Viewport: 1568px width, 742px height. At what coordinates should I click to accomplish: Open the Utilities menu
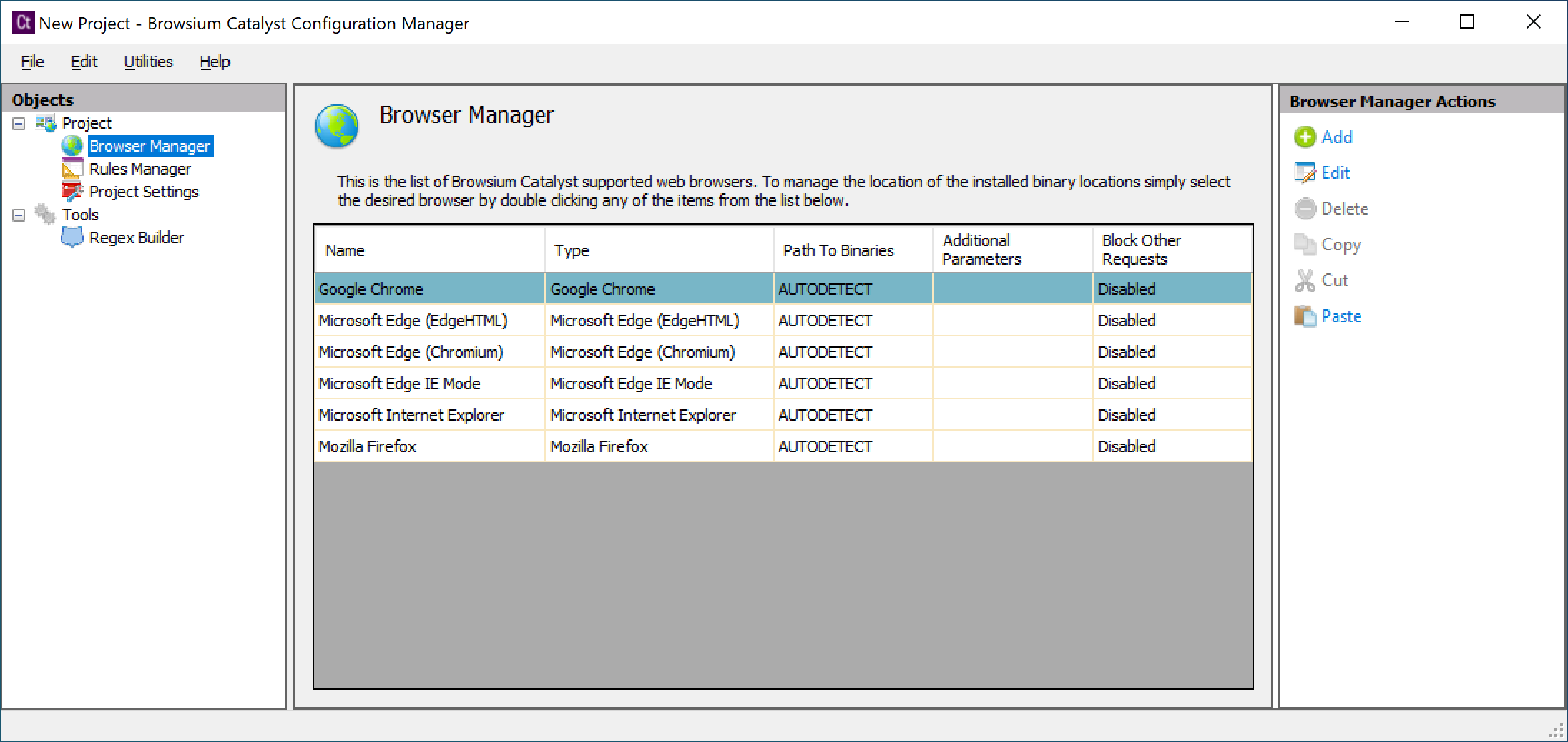(148, 62)
